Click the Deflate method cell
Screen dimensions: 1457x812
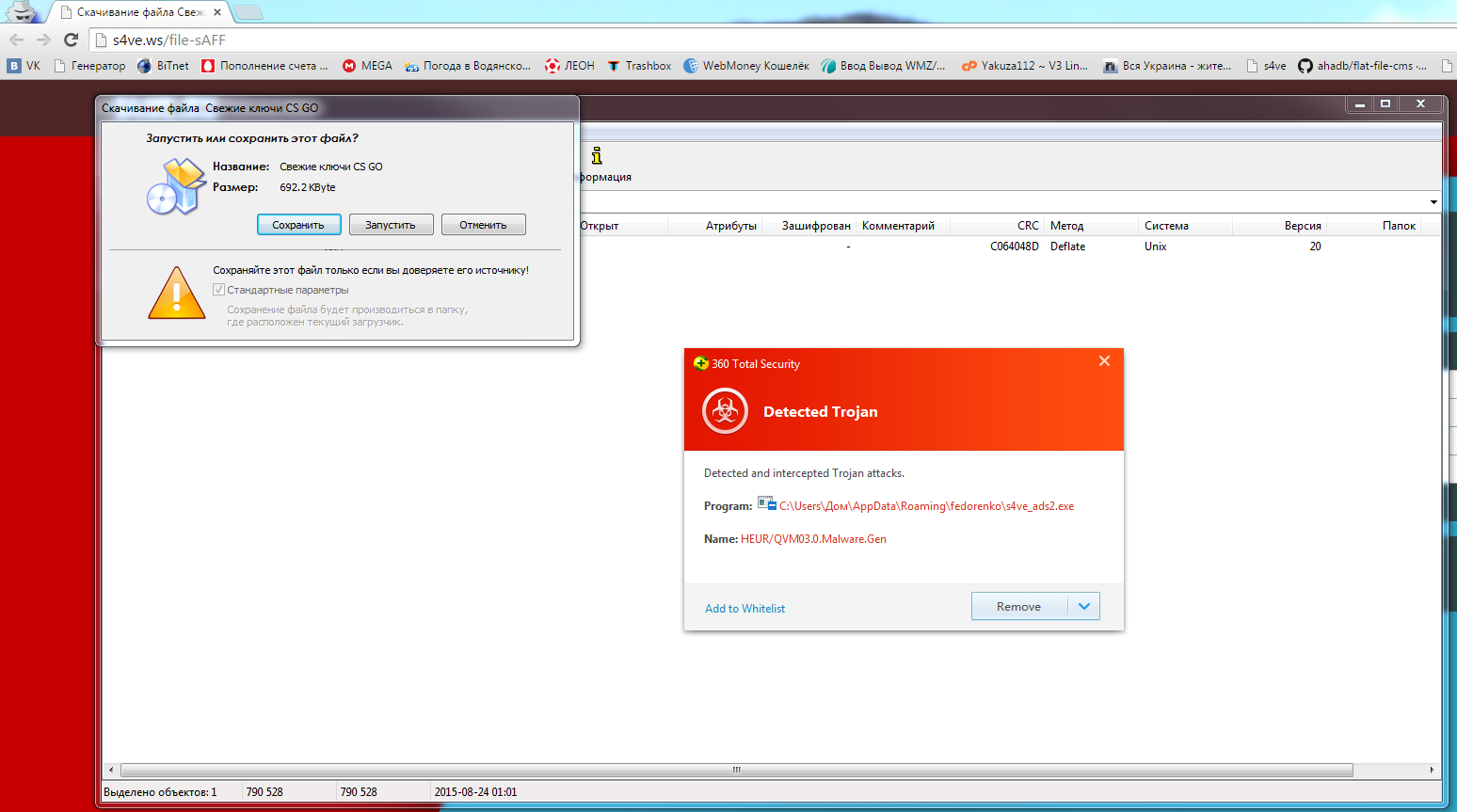click(x=1067, y=247)
